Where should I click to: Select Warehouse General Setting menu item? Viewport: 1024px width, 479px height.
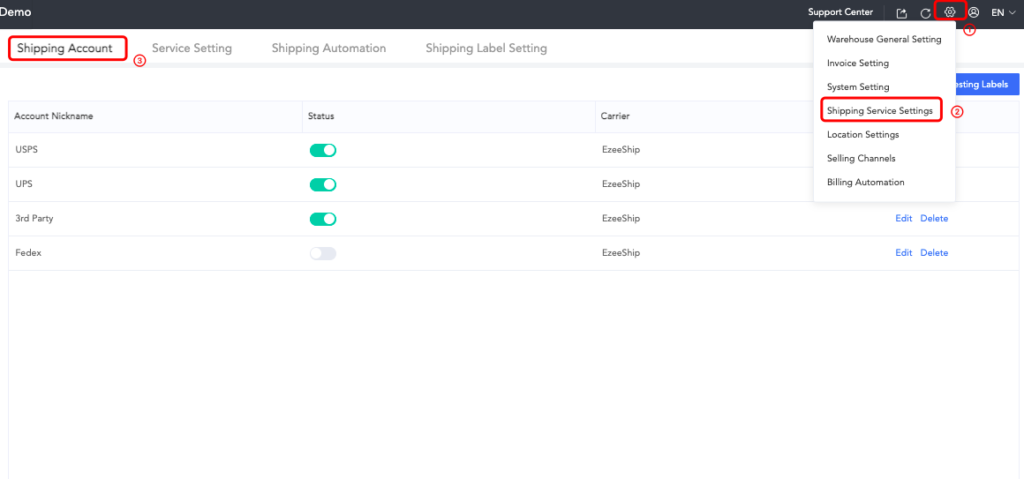[884, 39]
